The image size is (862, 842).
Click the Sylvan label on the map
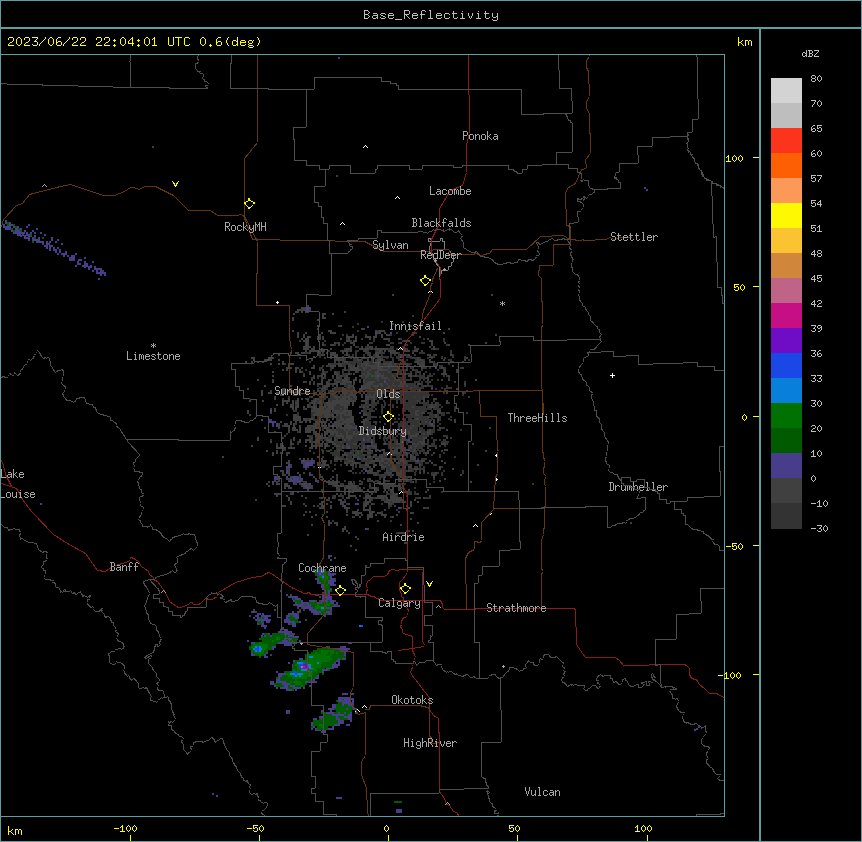[x=390, y=245]
